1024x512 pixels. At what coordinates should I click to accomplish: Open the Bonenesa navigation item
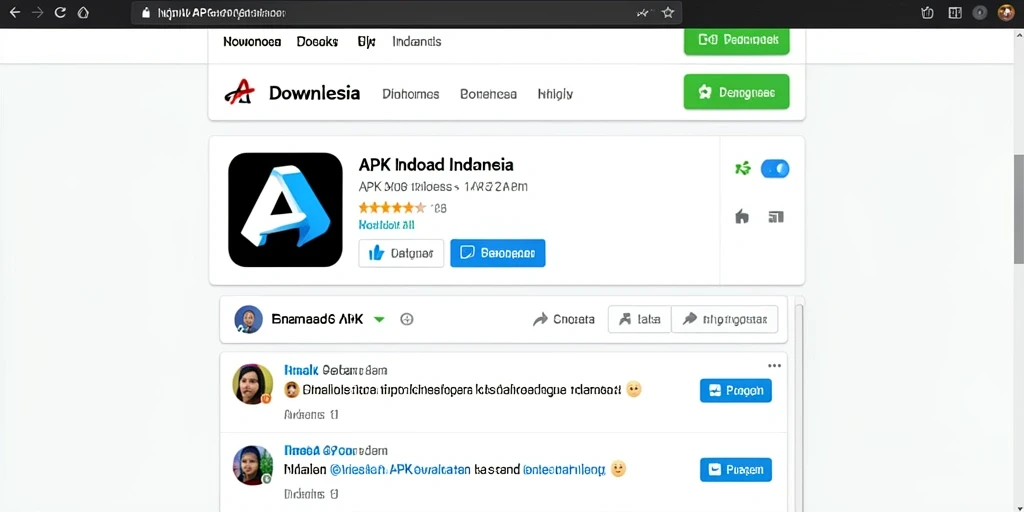[x=488, y=94]
